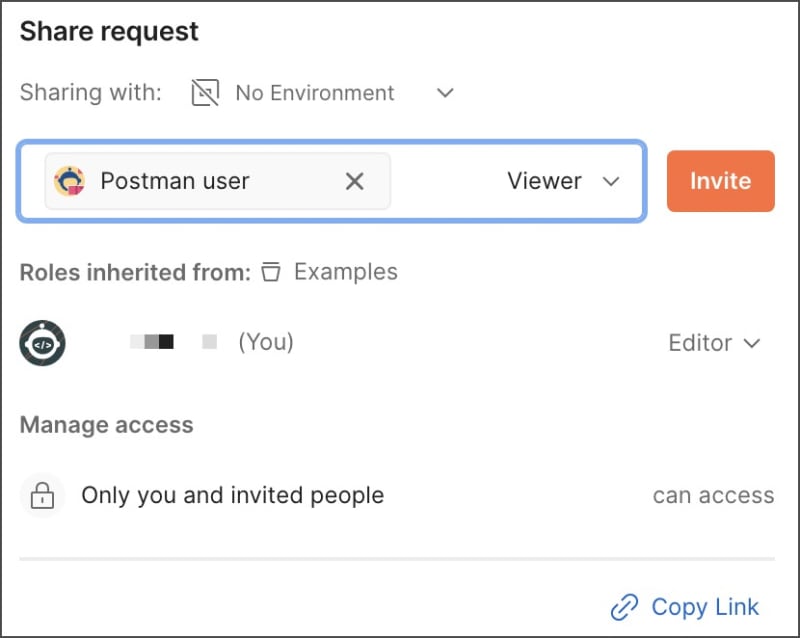Open the No Environment dropdown

coord(445,92)
